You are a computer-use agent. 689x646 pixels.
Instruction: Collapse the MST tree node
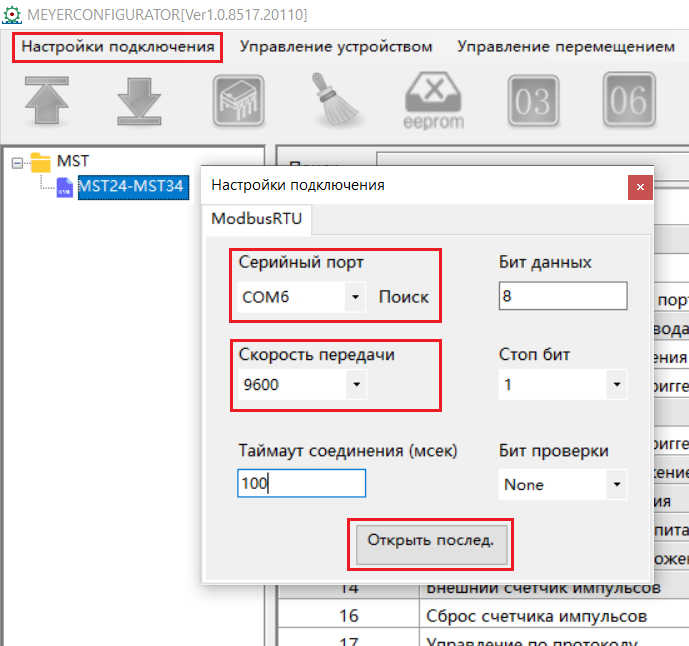click(x=17, y=161)
